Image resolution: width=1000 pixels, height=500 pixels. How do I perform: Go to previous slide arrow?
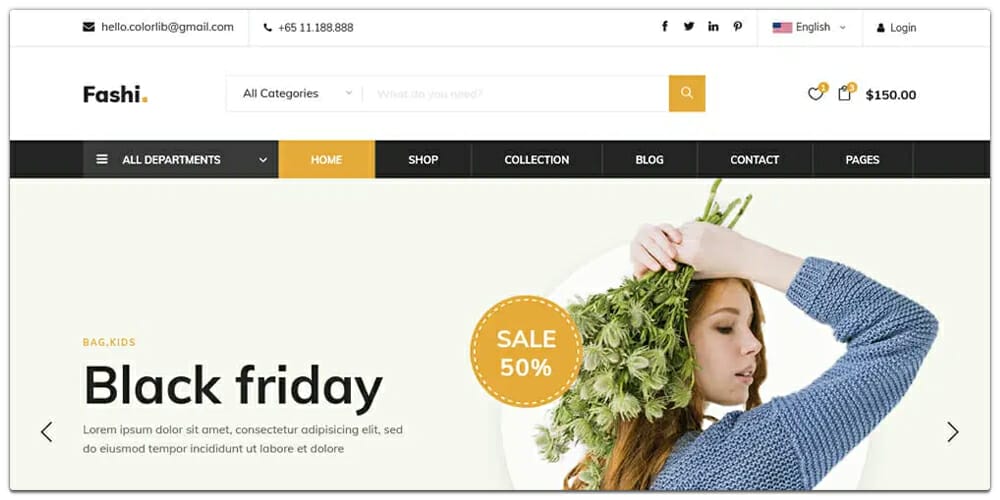click(47, 432)
